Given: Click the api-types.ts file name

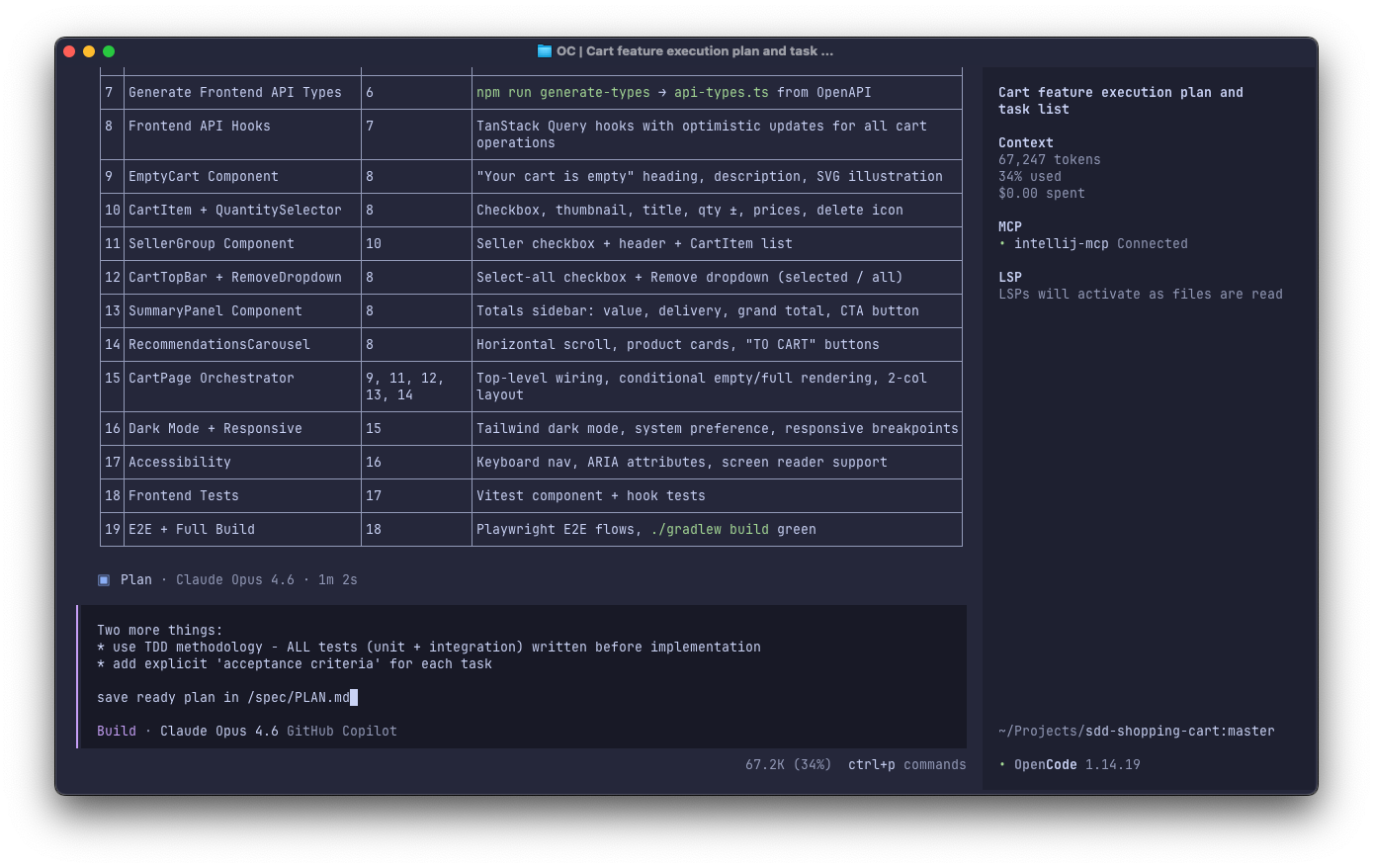Looking at the screenshot, I should (722, 93).
